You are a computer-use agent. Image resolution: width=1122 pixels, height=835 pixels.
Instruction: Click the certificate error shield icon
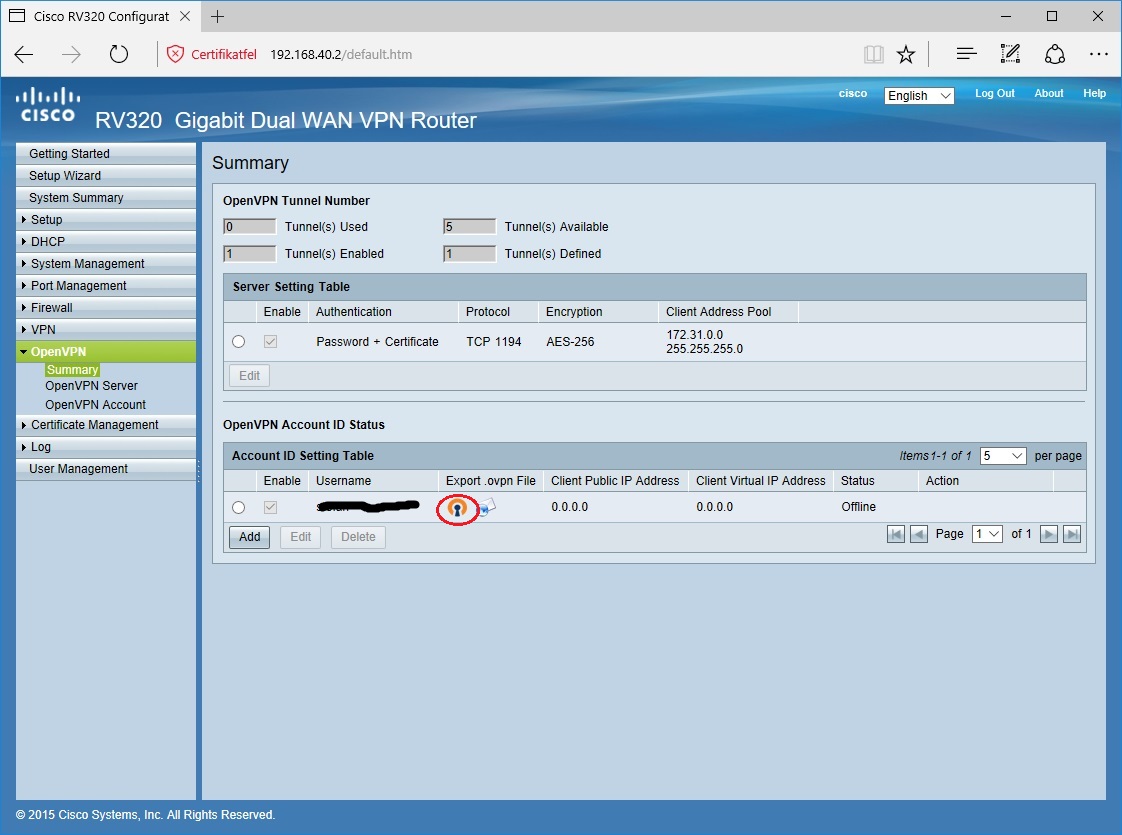click(x=175, y=54)
